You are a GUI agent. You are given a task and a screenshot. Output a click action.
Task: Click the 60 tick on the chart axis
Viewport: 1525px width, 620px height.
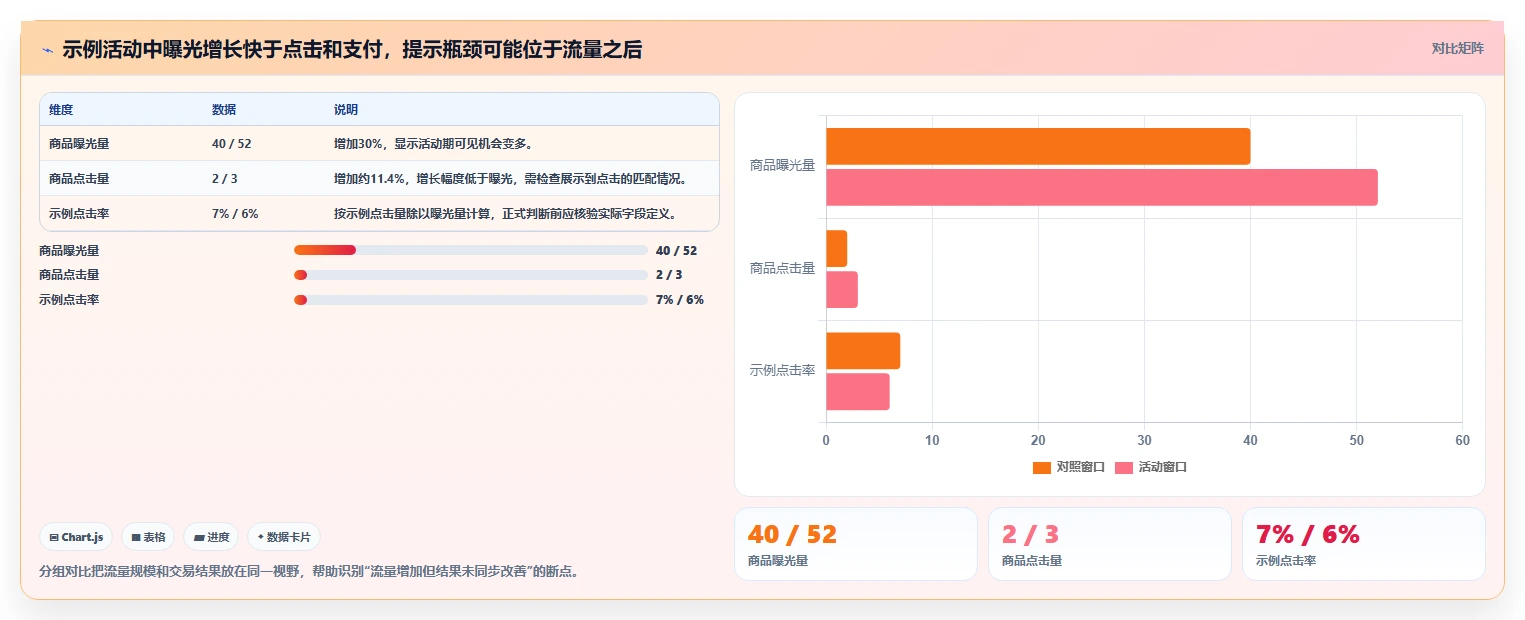click(x=1462, y=440)
